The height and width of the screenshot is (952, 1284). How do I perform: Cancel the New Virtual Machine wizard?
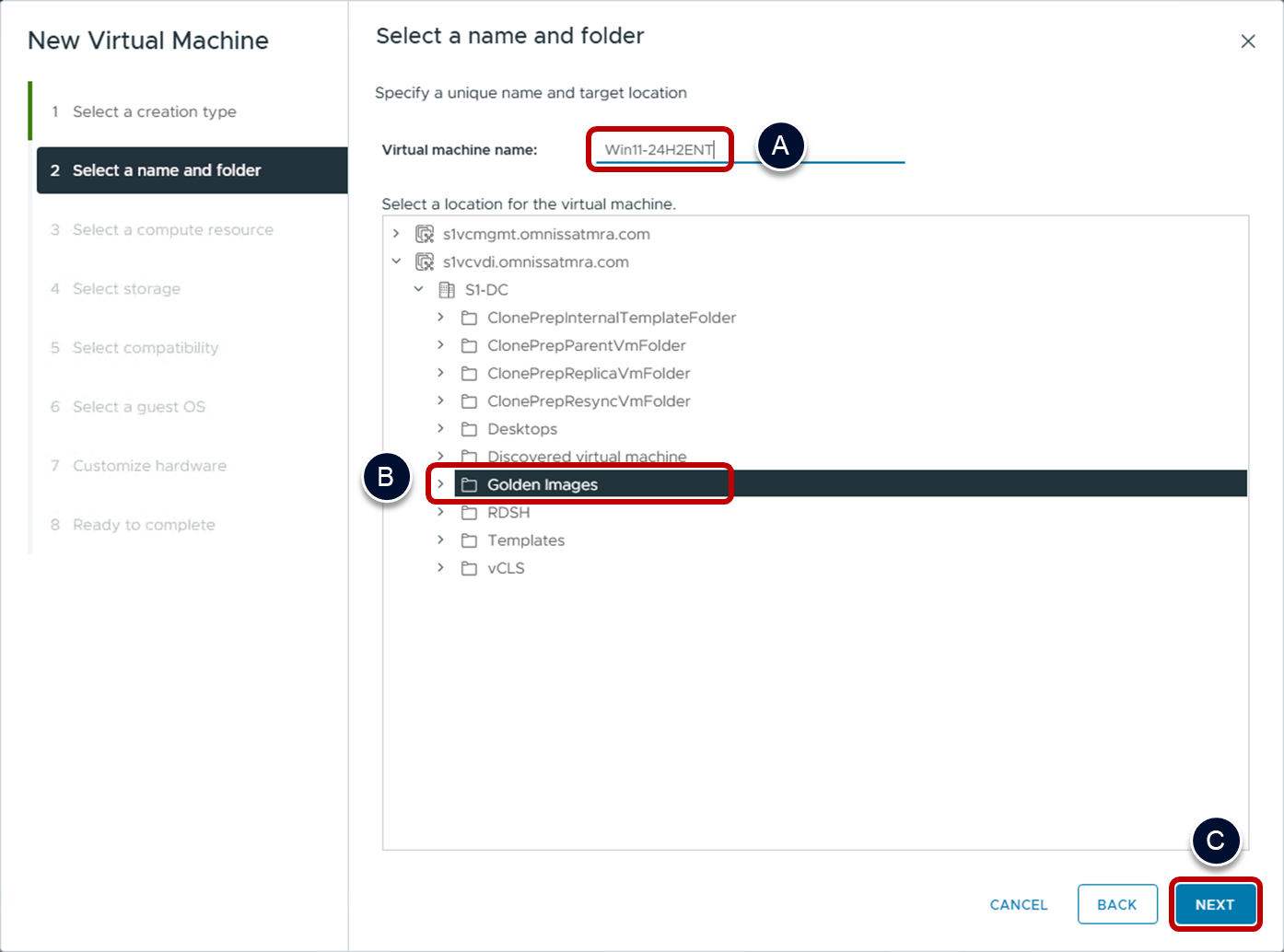click(1018, 905)
